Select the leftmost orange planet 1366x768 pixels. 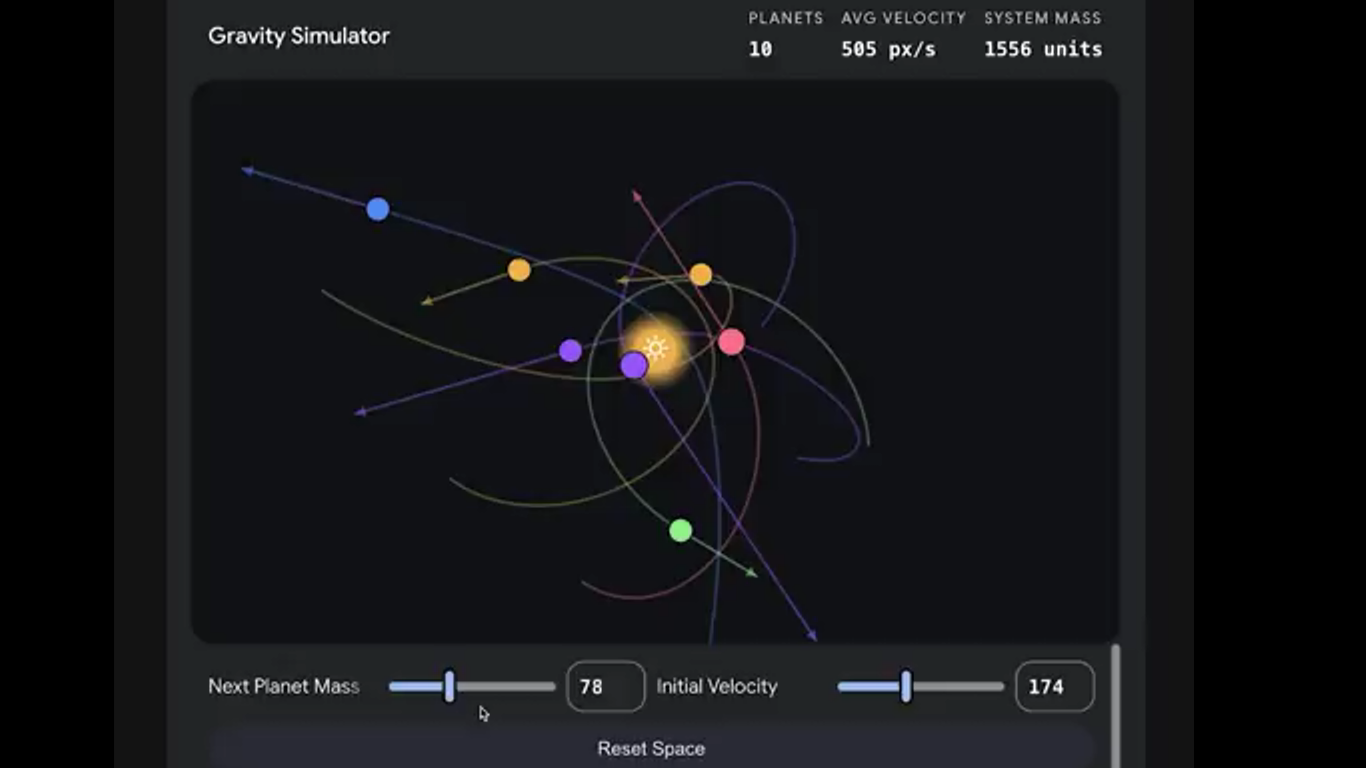click(x=518, y=270)
